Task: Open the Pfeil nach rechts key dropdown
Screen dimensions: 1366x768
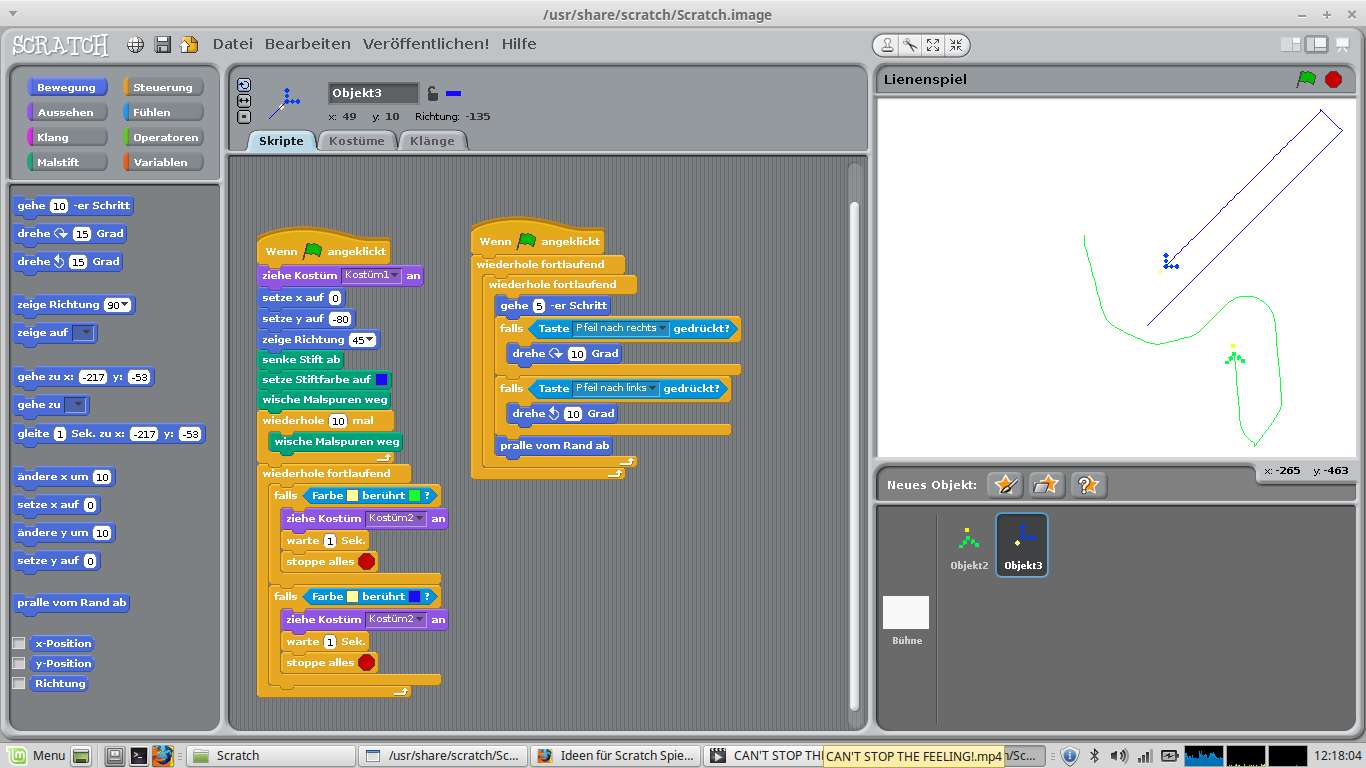Action: click(x=620, y=328)
